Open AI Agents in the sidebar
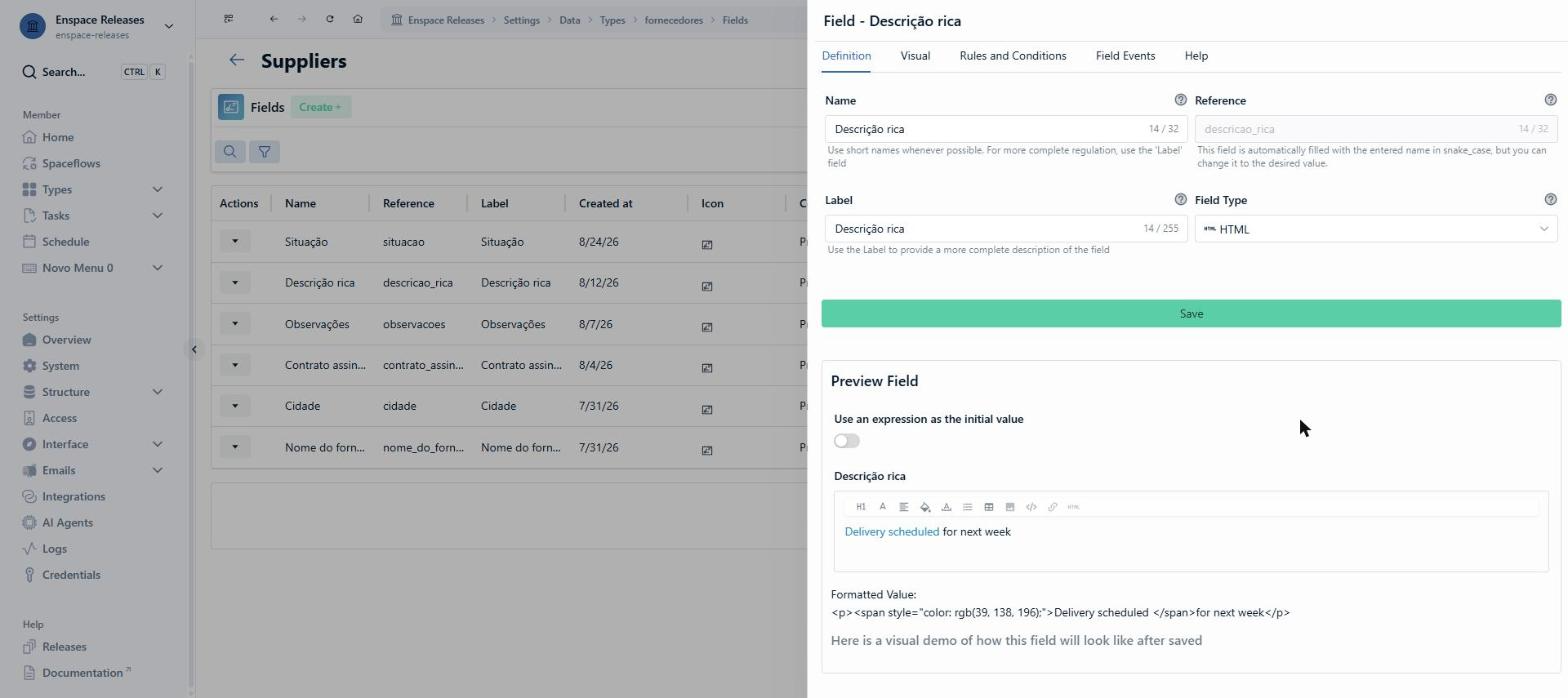The image size is (1568, 698). [x=67, y=522]
